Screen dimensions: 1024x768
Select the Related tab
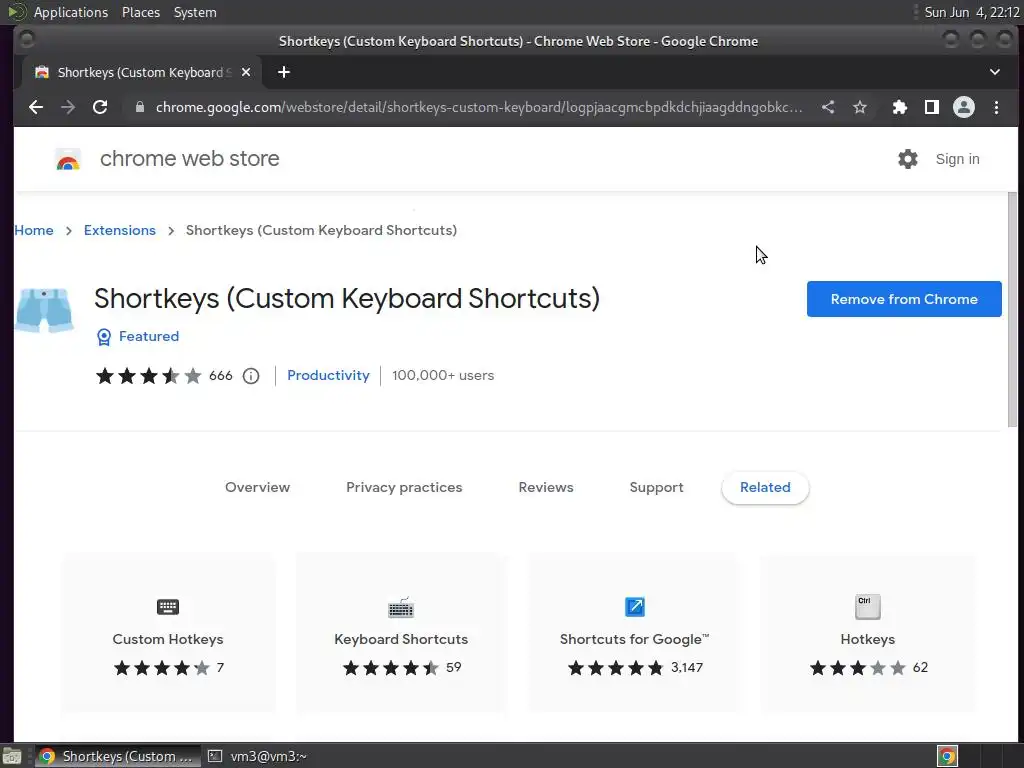765,487
